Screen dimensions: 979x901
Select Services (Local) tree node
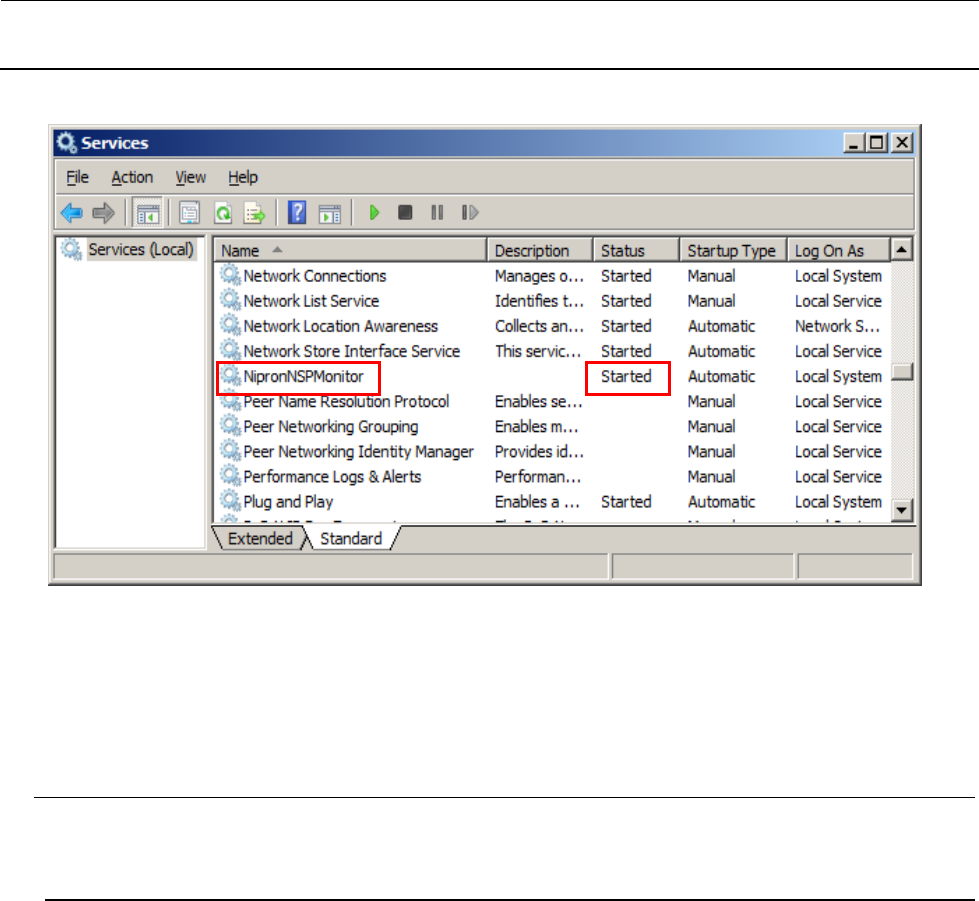click(140, 249)
